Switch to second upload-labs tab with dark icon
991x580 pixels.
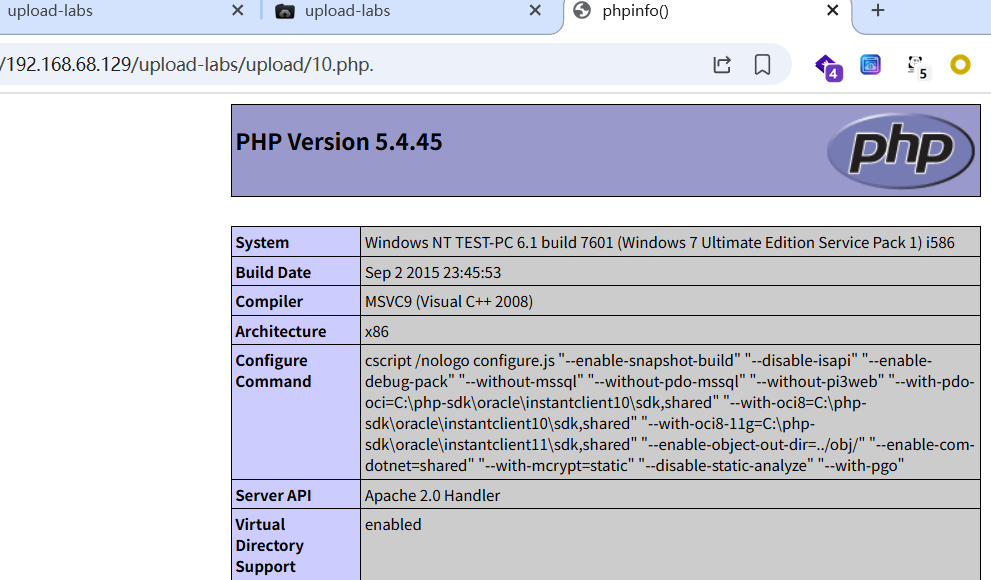(404, 11)
